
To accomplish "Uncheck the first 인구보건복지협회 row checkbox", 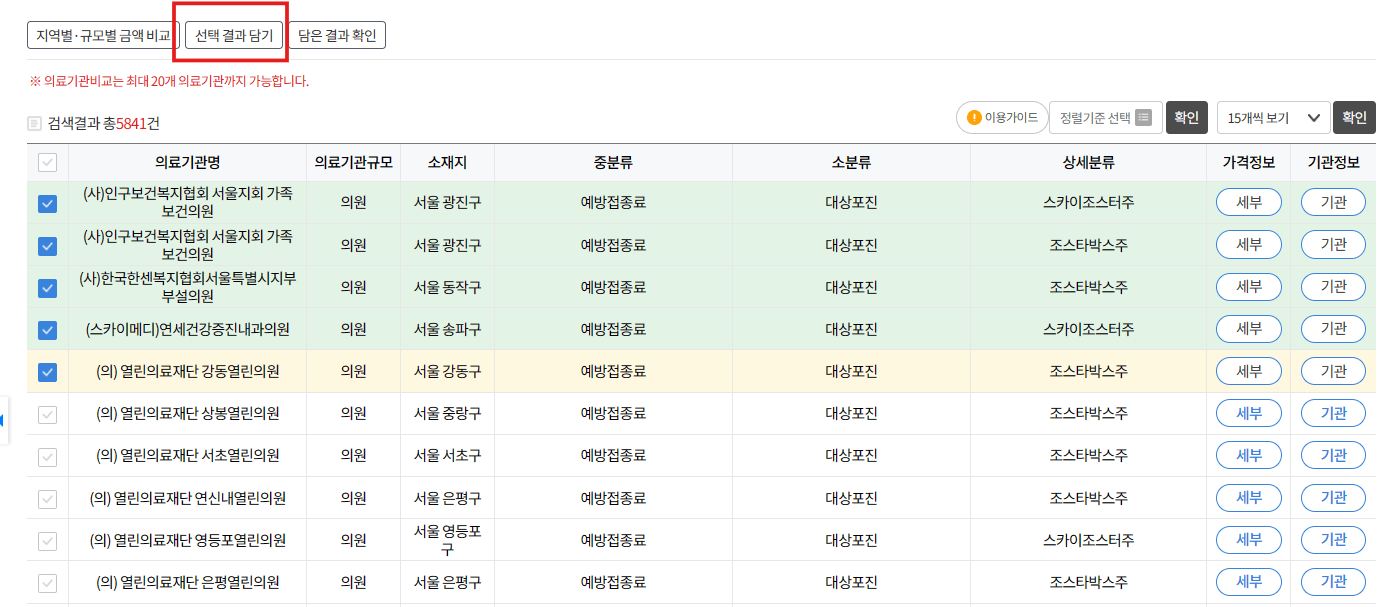I will pyautogui.click(x=46, y=203).
